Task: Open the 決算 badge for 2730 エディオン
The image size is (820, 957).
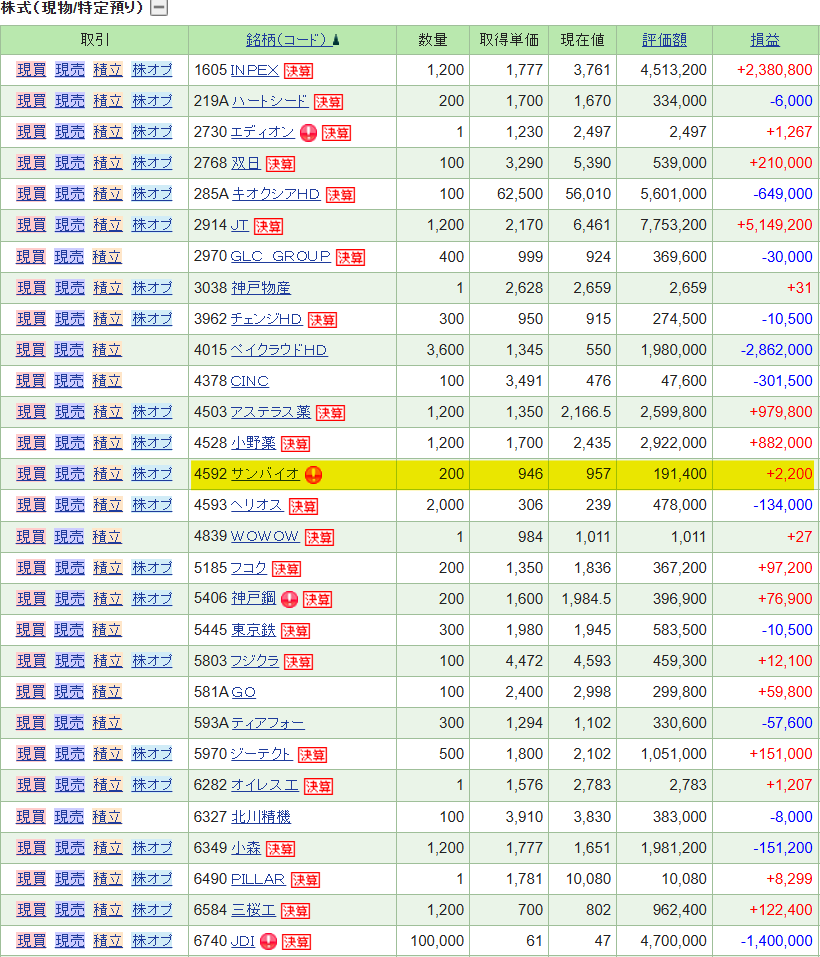Action: point(336,133)
